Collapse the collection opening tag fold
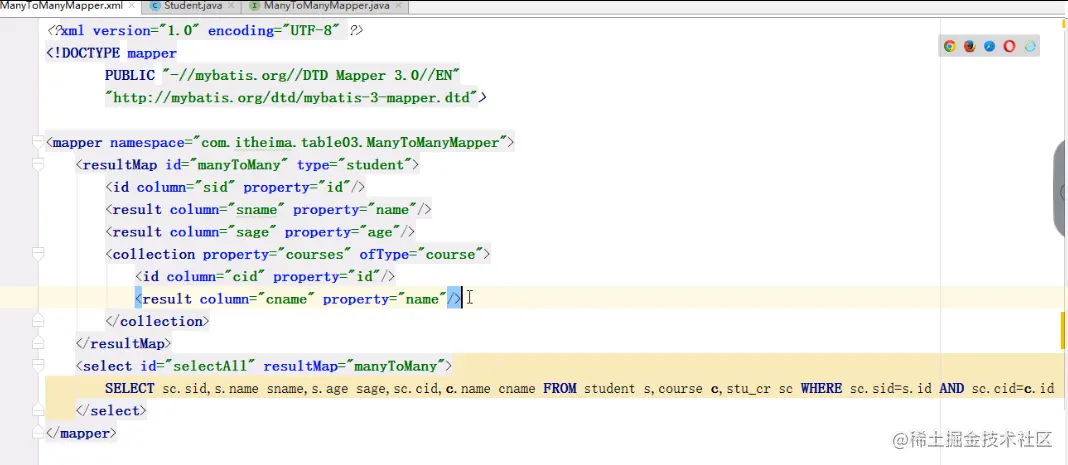Viewport: 1068px width, 465px height. pyautogui.click(x=38, y=254)
